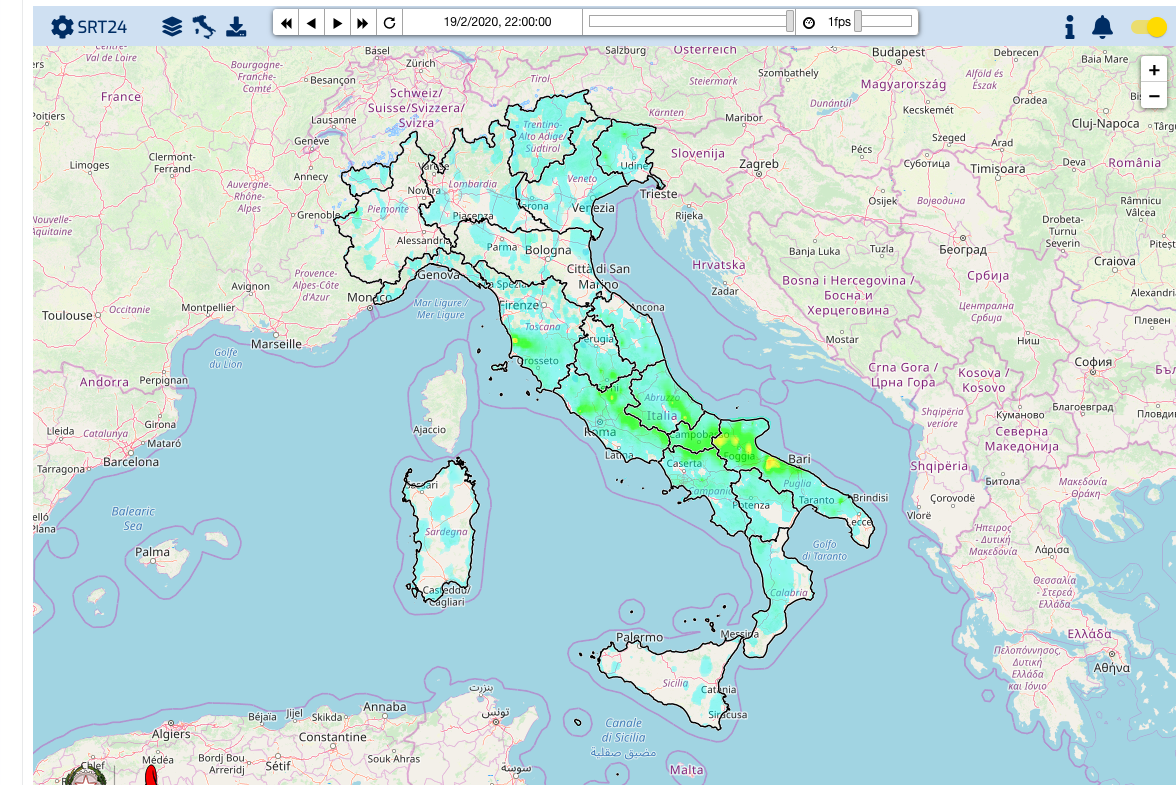1176x785 pixels.
Task: Zoom in the map with plus button
Action: [1154, 70]
